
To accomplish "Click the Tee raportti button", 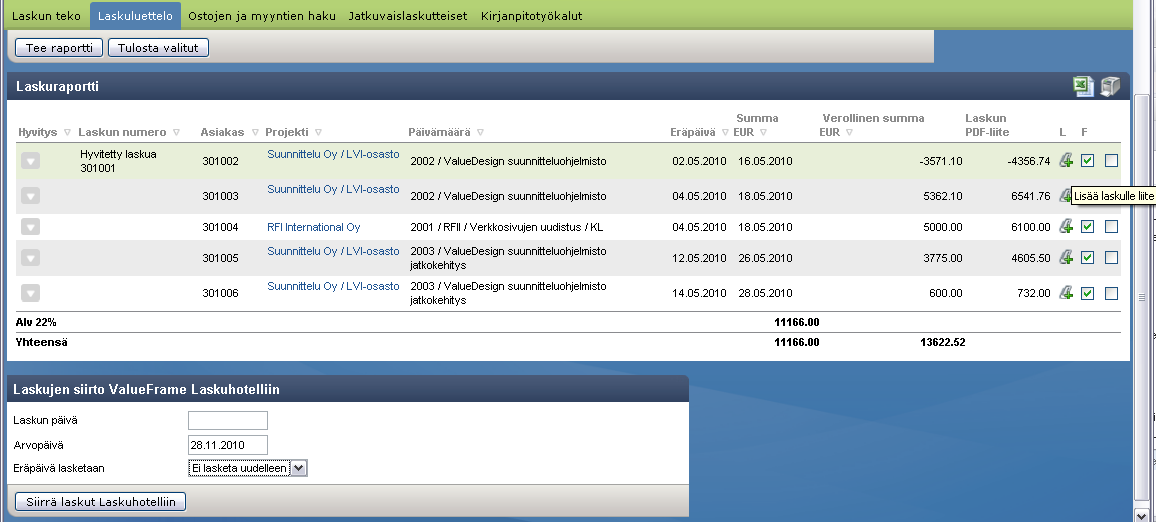I will (x=59, y=48).
